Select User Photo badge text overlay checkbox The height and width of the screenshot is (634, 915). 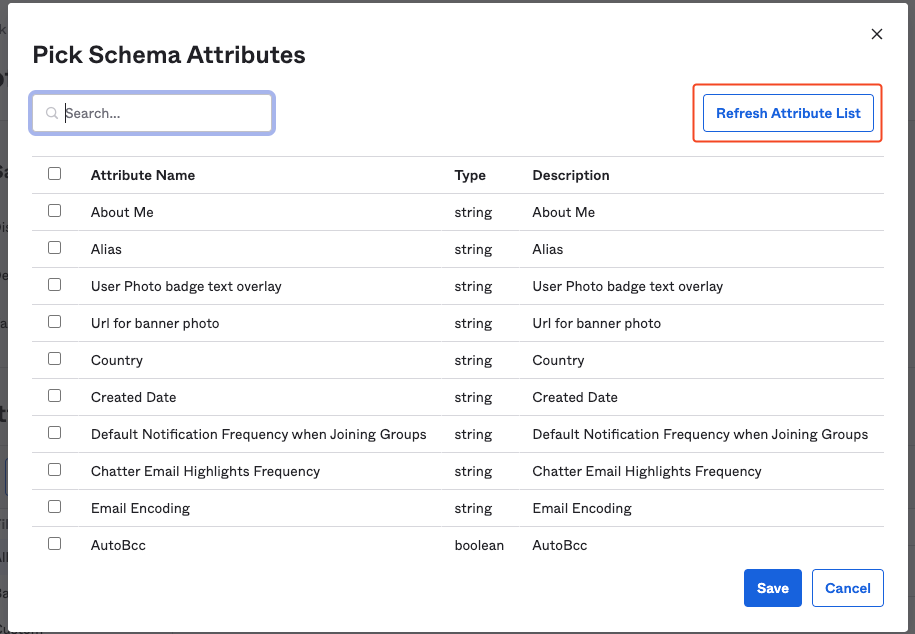coord(54,284)
